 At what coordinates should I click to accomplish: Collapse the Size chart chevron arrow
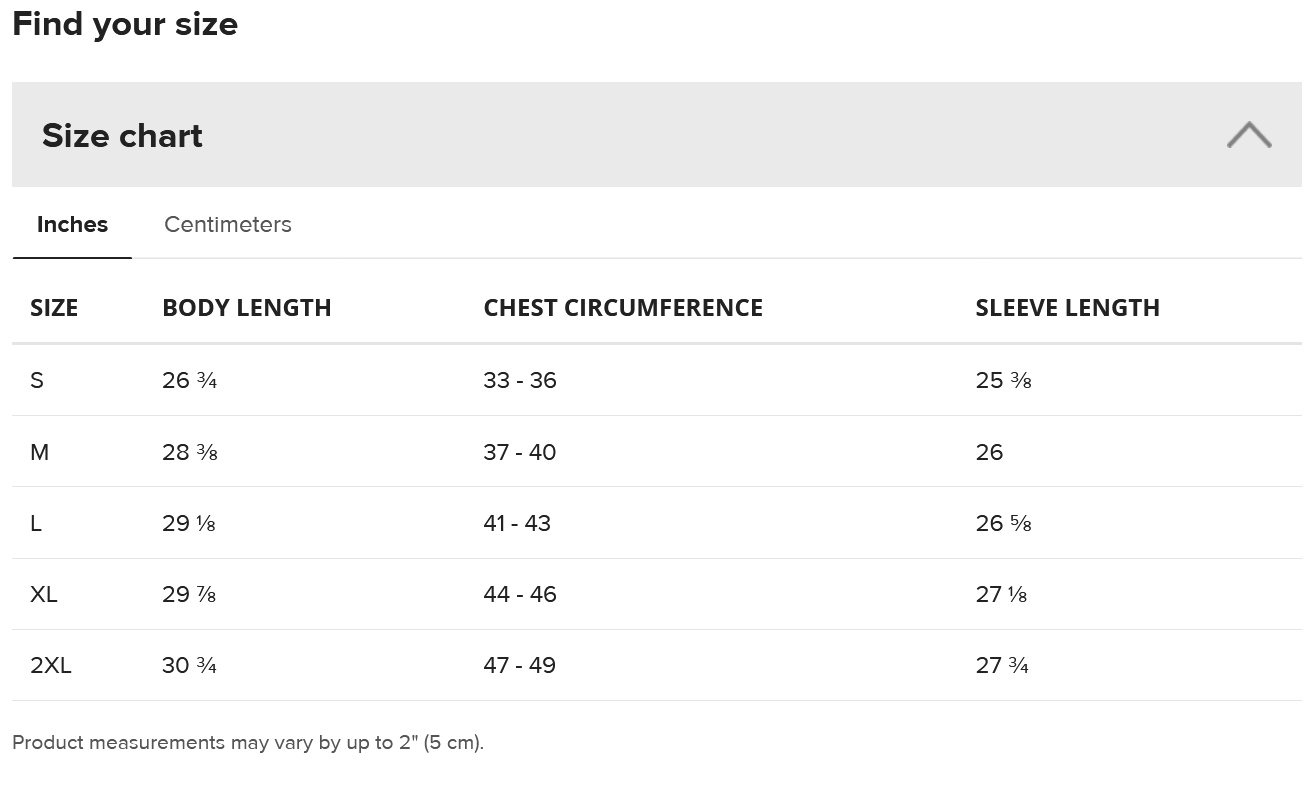point(1249,135)
